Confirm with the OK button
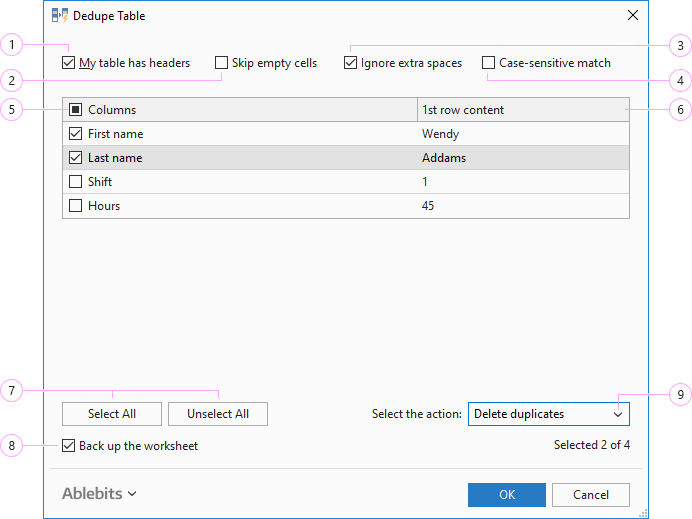Viewport: 692px width, 519px height. 507,495
